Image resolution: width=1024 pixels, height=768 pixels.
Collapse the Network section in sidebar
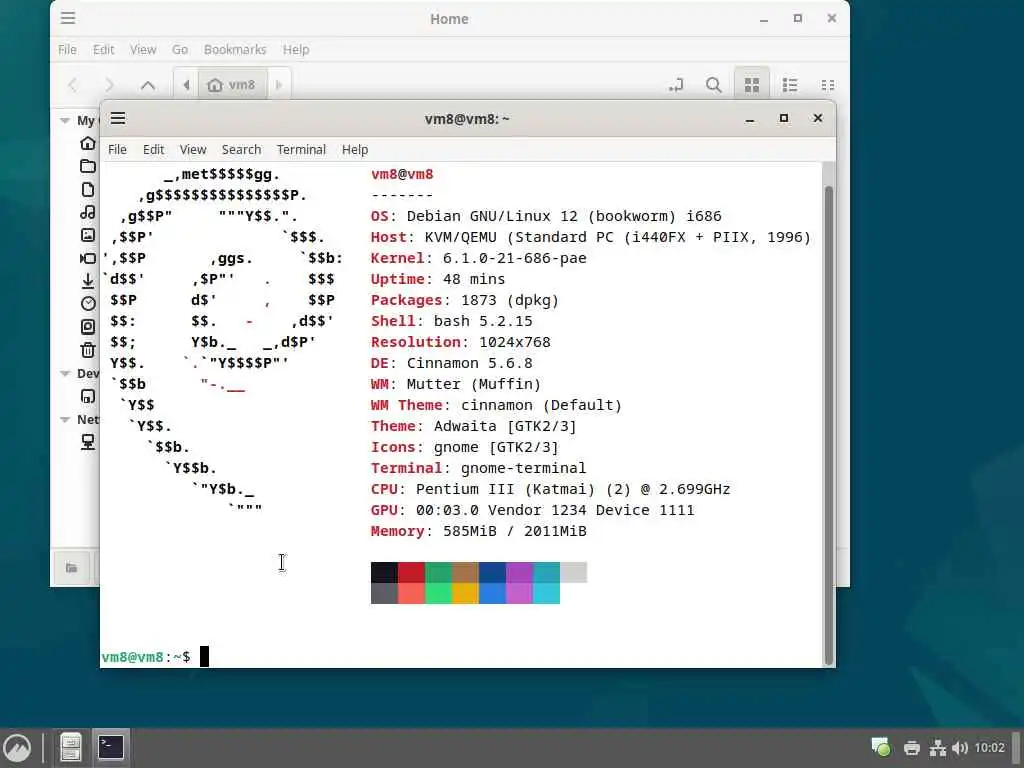coord(65,419)
